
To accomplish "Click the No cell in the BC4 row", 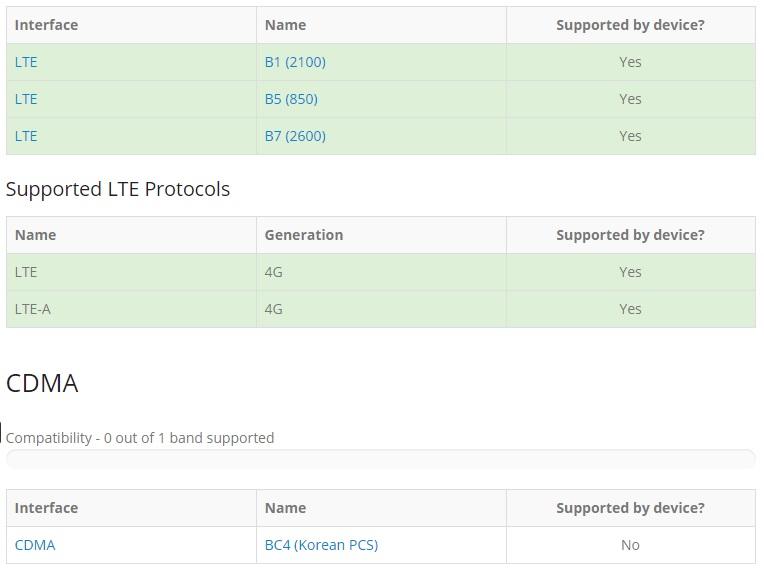I will [630, 545].
